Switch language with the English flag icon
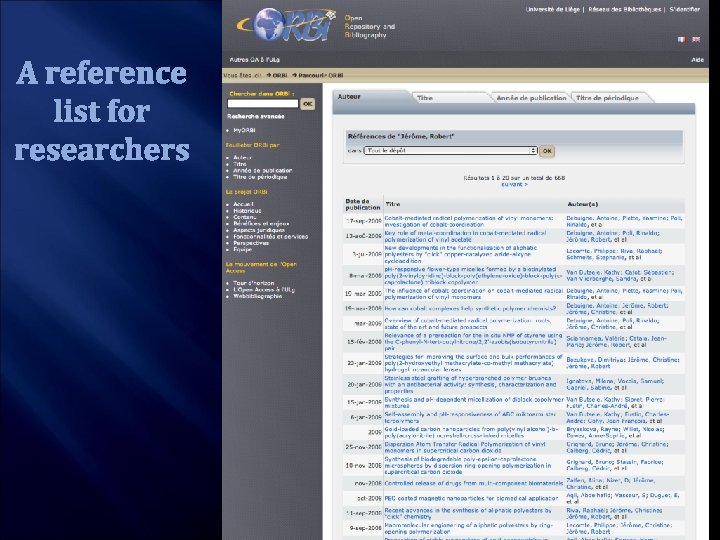 696,39
